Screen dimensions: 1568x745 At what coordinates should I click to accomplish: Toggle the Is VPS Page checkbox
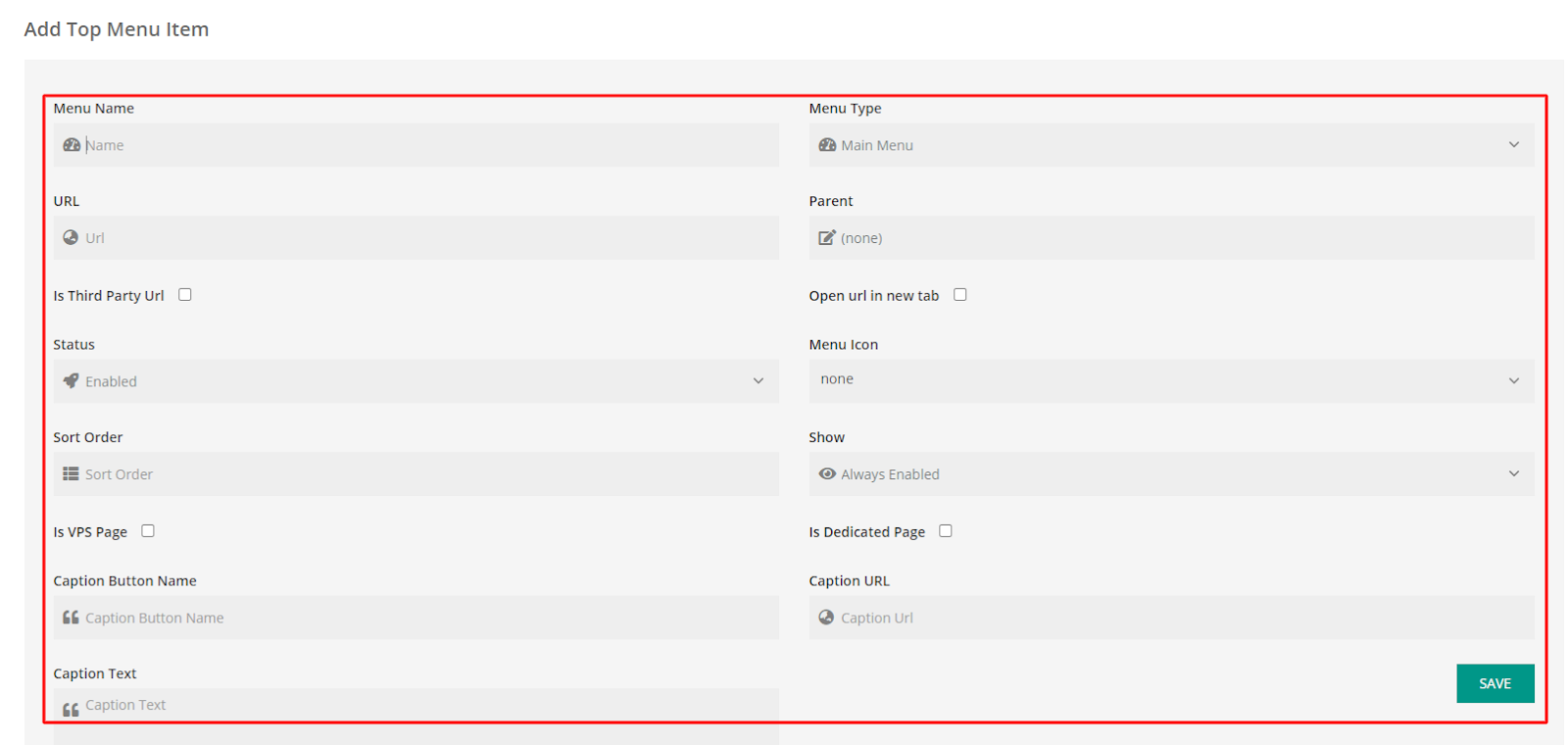pyautogui.click(x=148, y=531)
